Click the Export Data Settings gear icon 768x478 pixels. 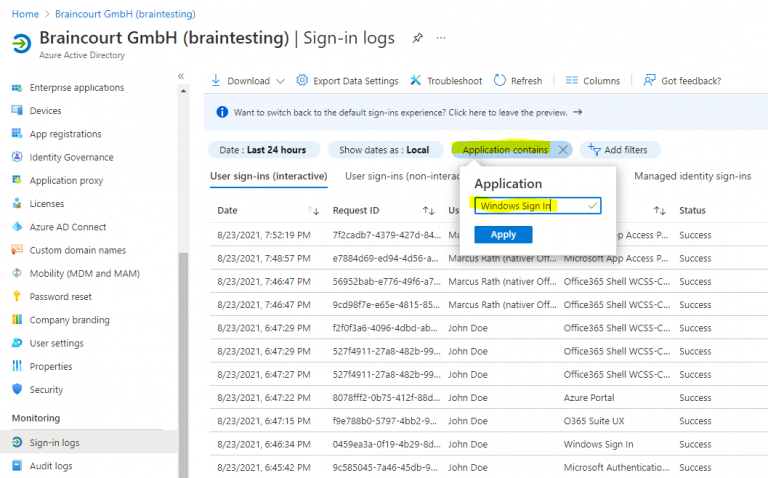point(302,80)
